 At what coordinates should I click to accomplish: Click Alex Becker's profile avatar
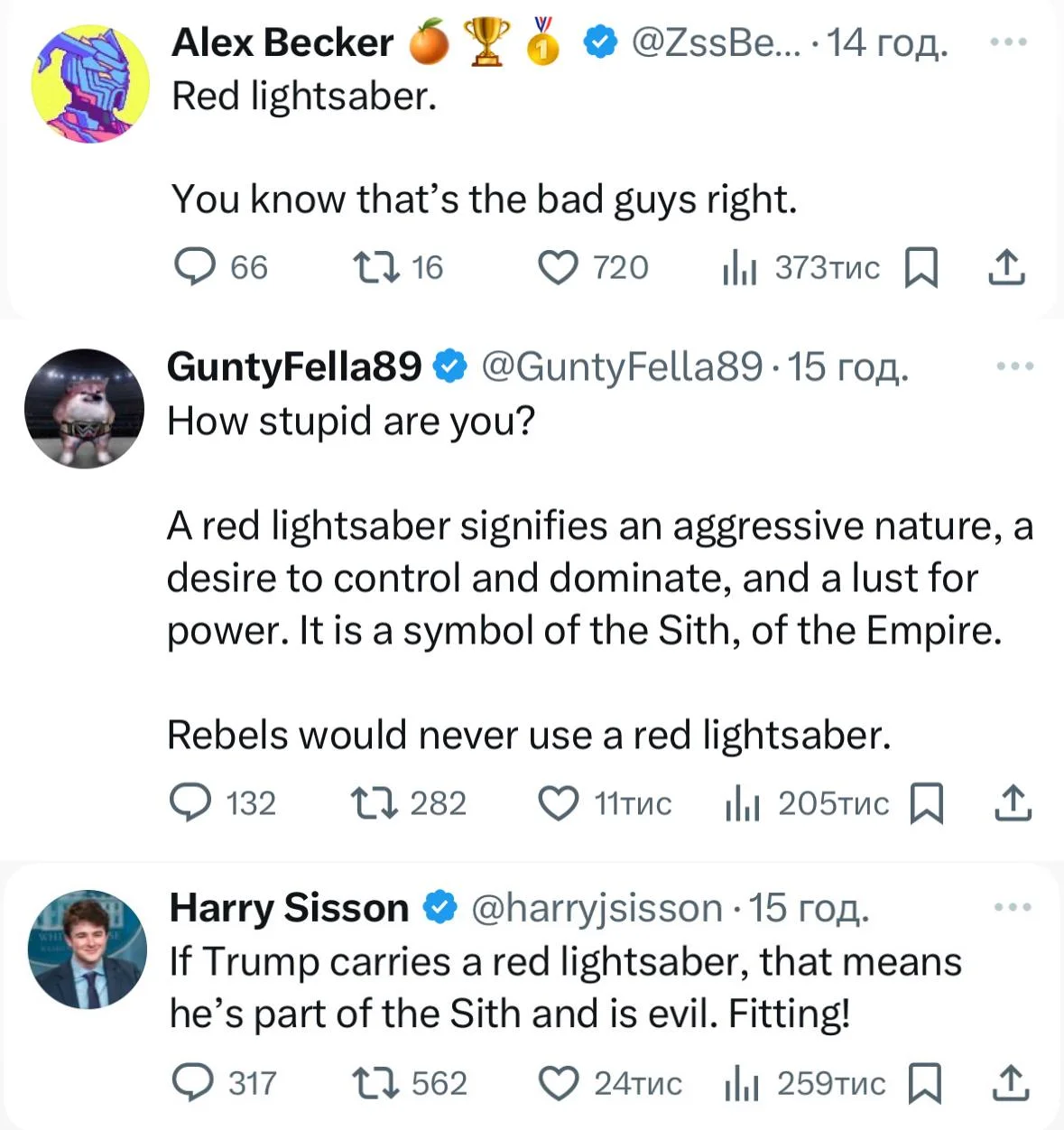click(x=90, y=83)
